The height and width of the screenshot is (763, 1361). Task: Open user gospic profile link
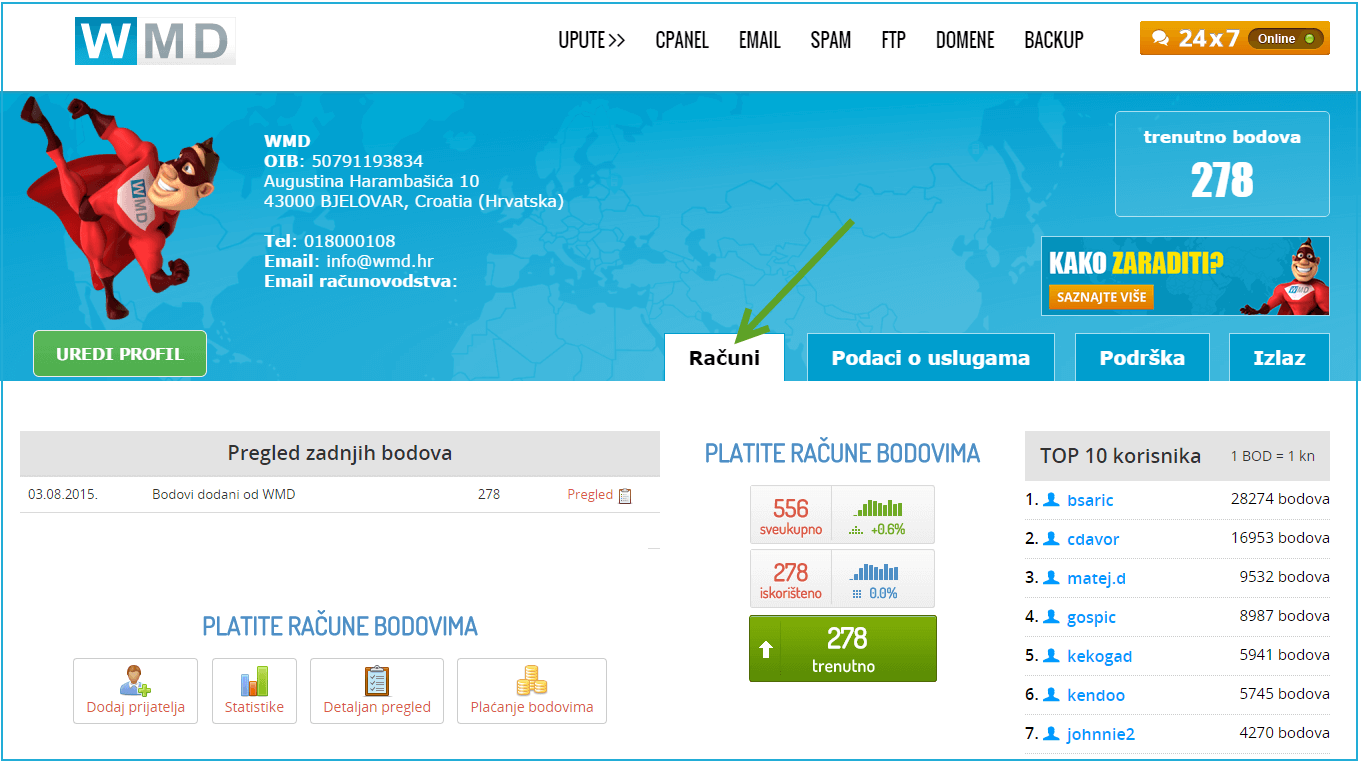pos(1092,617)
